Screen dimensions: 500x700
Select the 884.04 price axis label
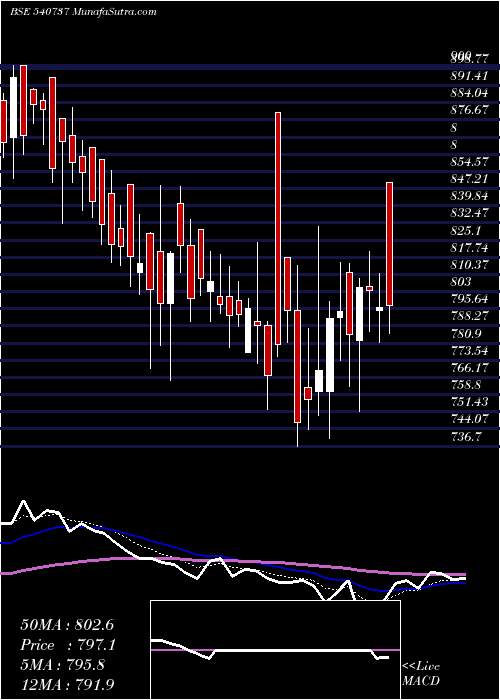point(468,93)
